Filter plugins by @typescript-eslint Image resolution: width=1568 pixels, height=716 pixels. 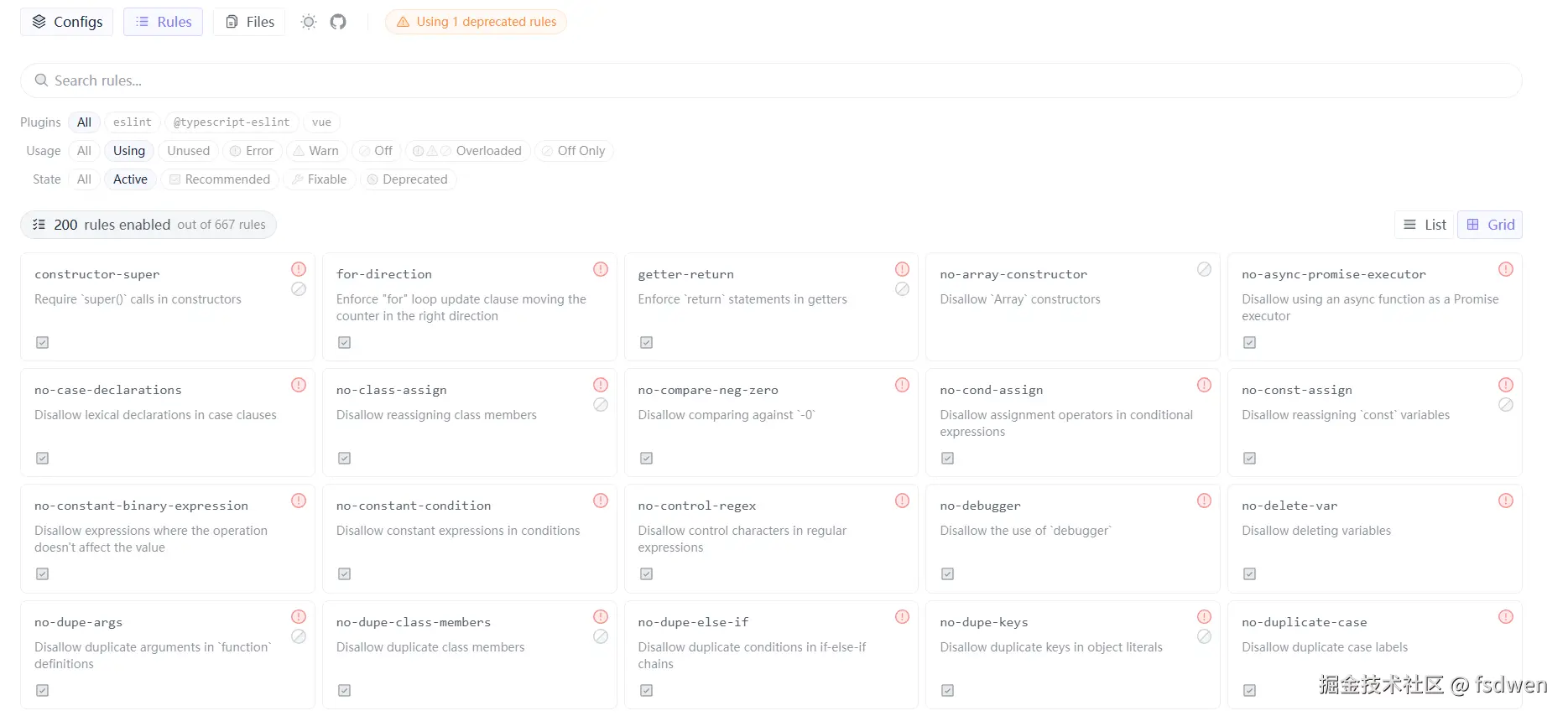coord(232,122)
